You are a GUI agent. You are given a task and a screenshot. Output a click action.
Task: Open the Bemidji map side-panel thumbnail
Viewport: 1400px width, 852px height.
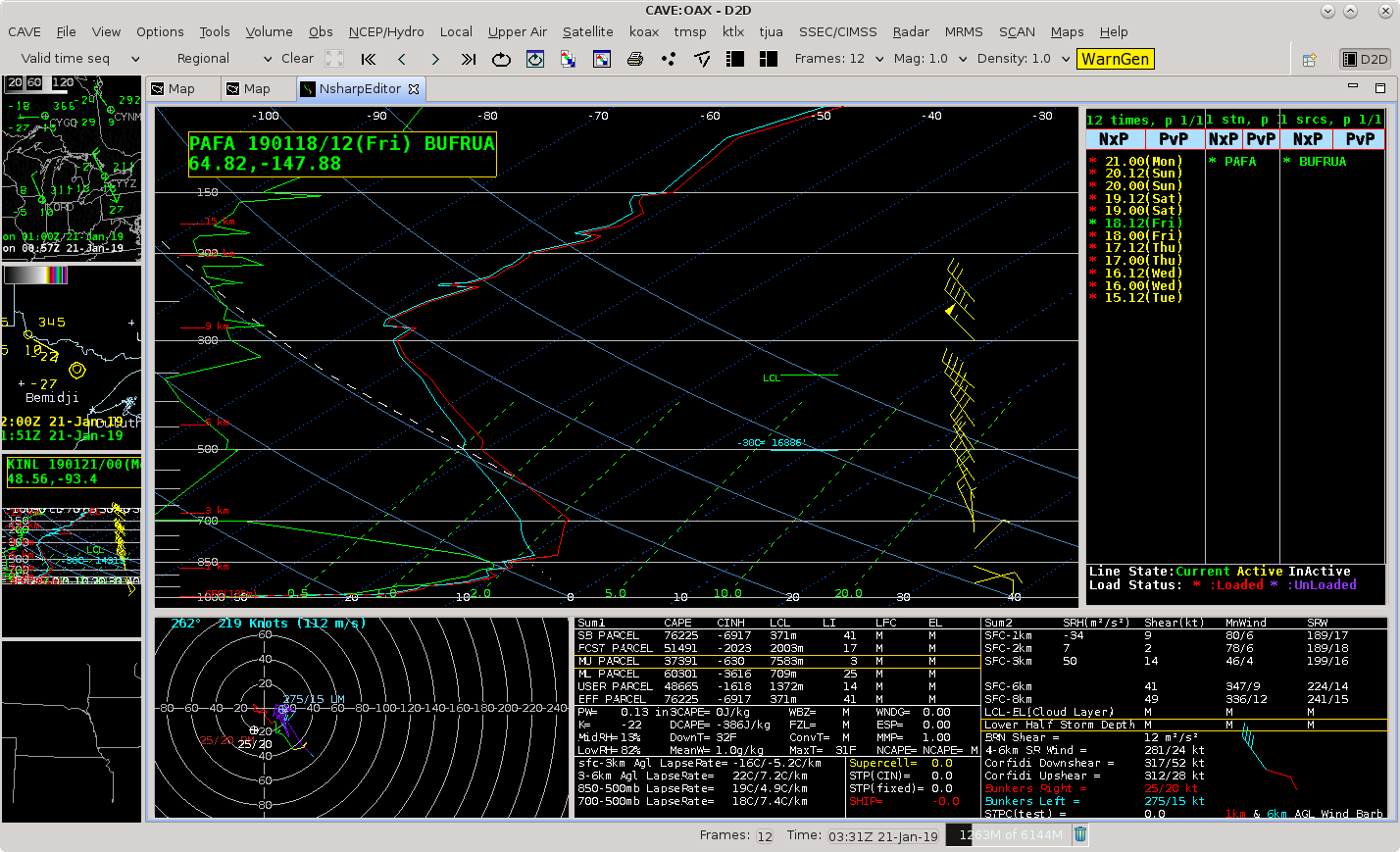pos(72,358)
